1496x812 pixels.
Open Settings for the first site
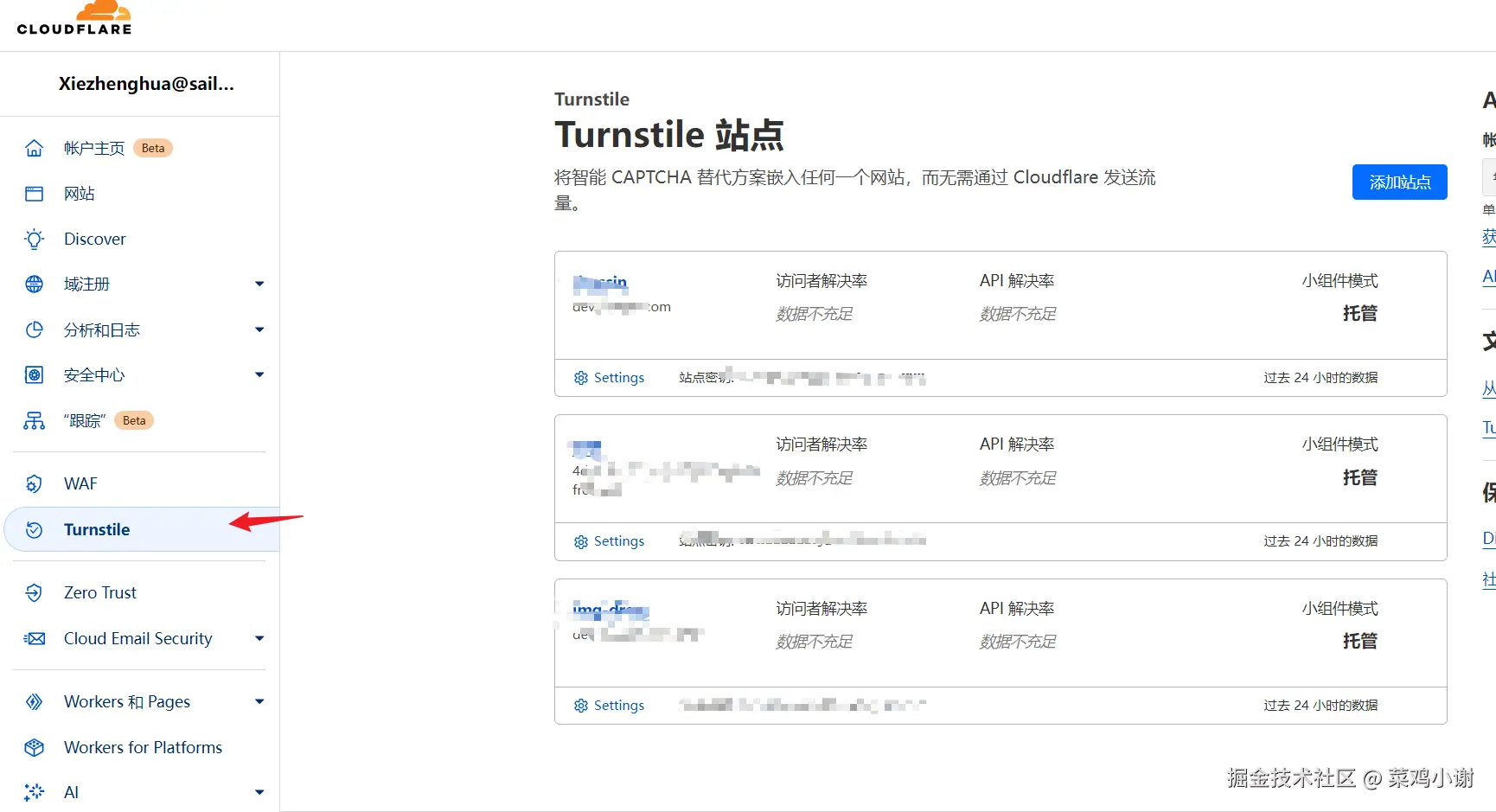tap(619, 378)
